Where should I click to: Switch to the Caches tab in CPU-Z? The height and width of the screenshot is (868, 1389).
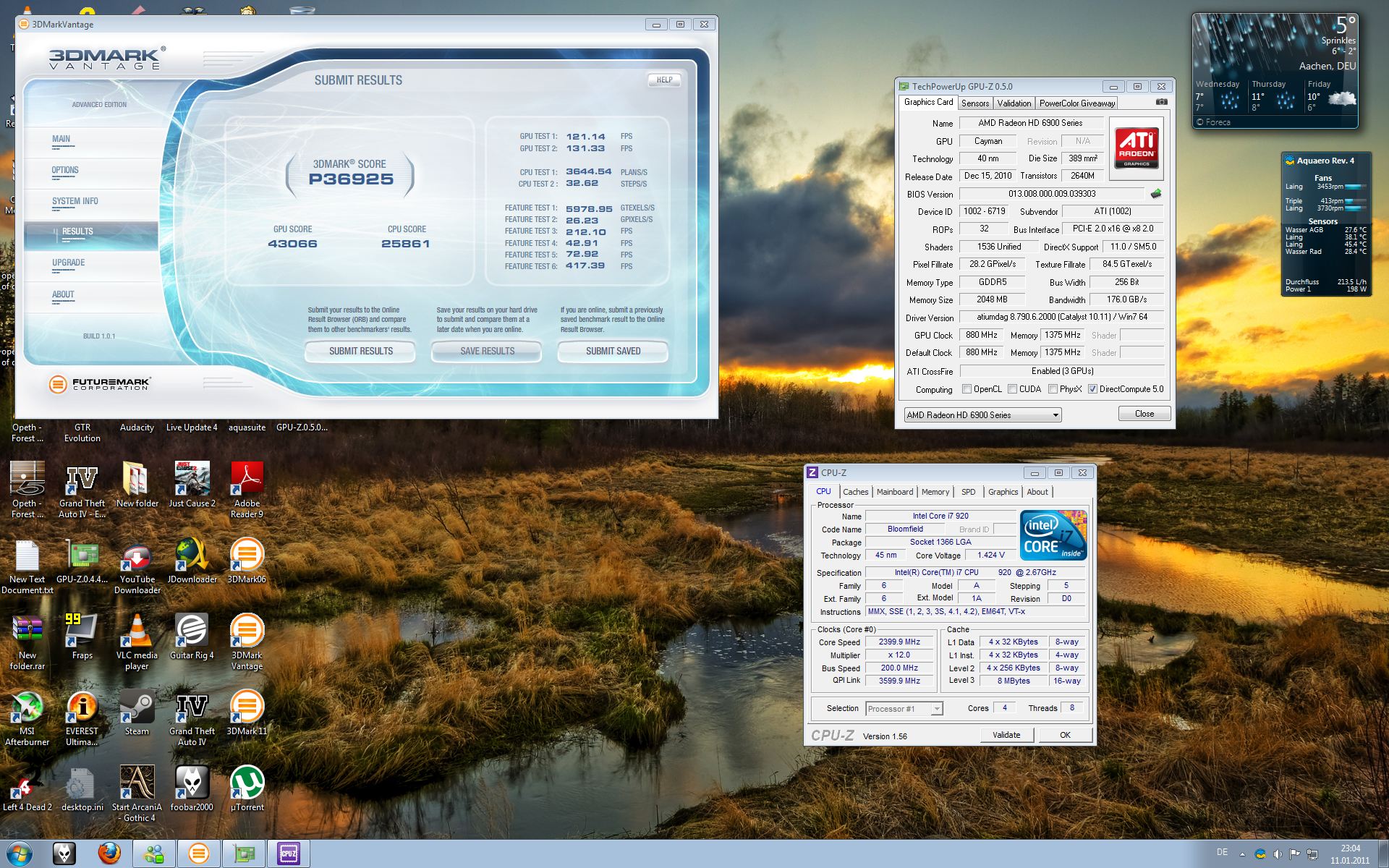855,492
